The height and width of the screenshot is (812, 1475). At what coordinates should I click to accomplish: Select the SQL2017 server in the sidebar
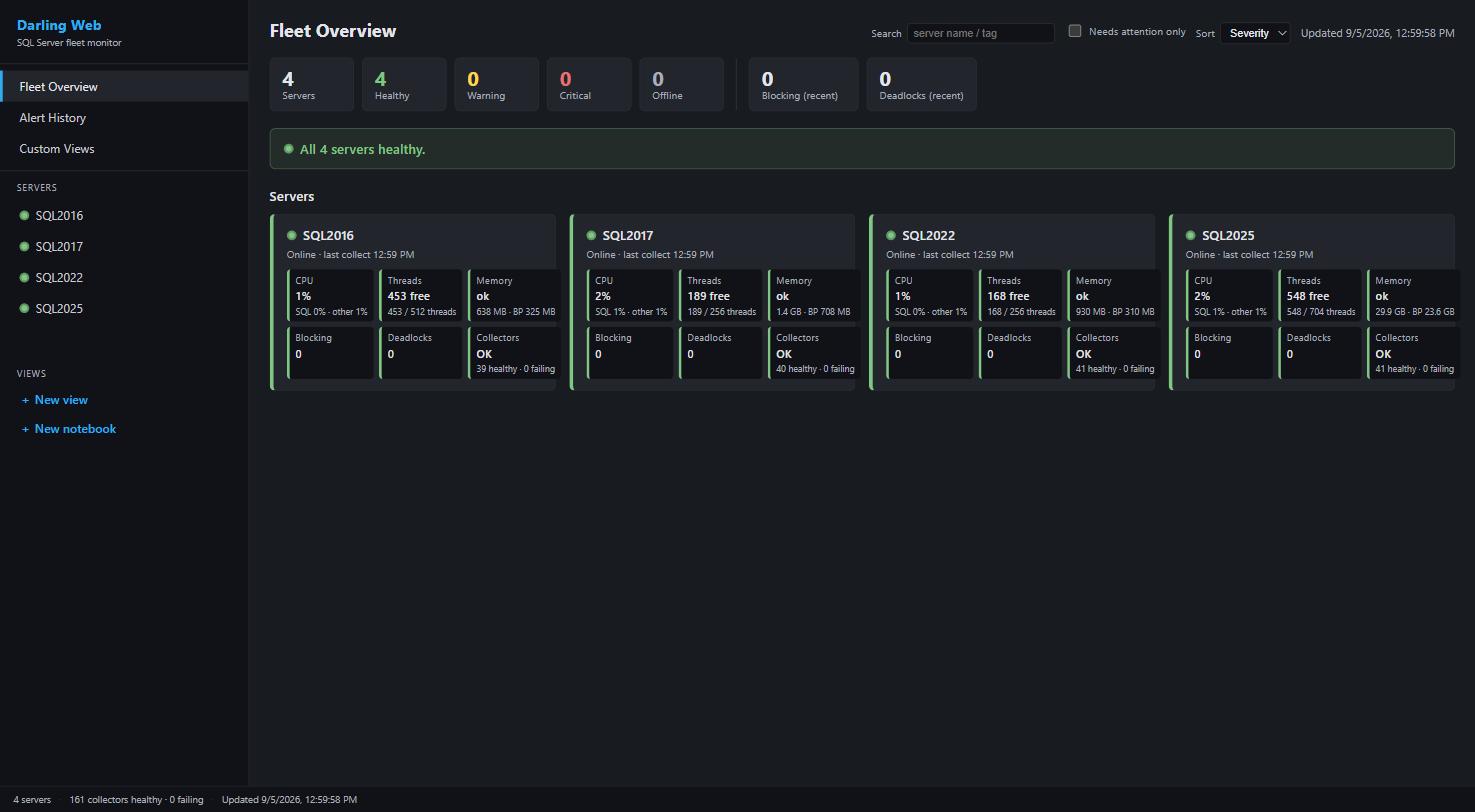point(124,246)
